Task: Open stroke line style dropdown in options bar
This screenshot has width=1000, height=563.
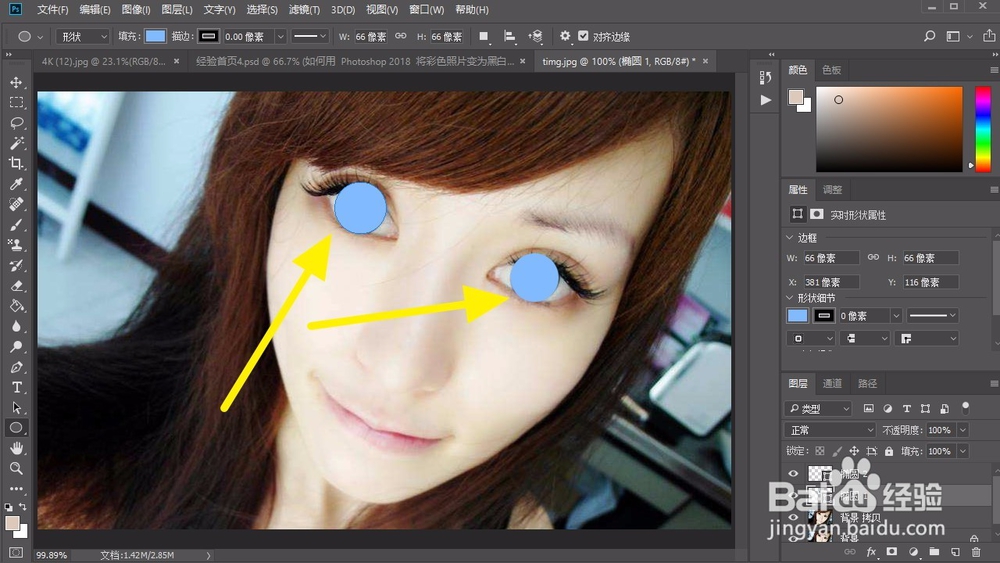Action: tap(310, 36)
